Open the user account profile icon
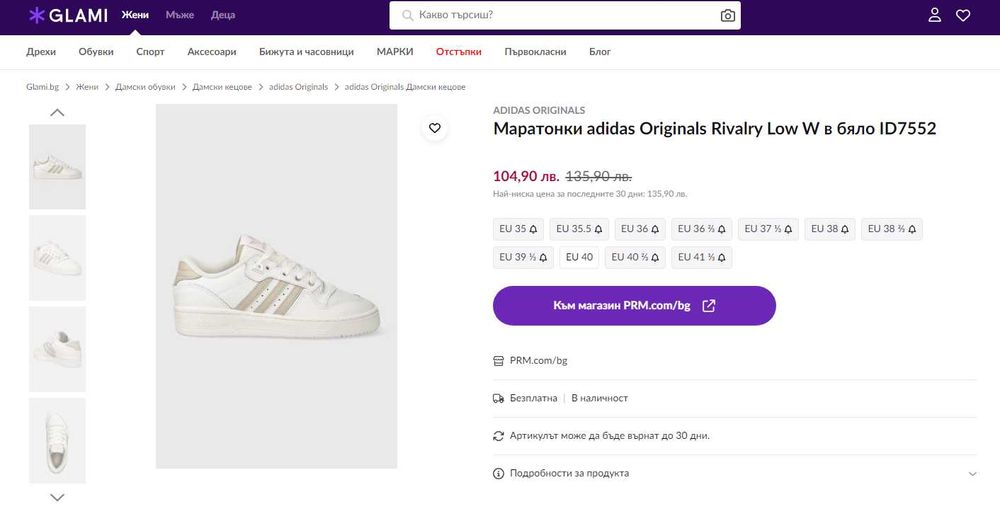The image size is (1000, 506). coord(934,15)
